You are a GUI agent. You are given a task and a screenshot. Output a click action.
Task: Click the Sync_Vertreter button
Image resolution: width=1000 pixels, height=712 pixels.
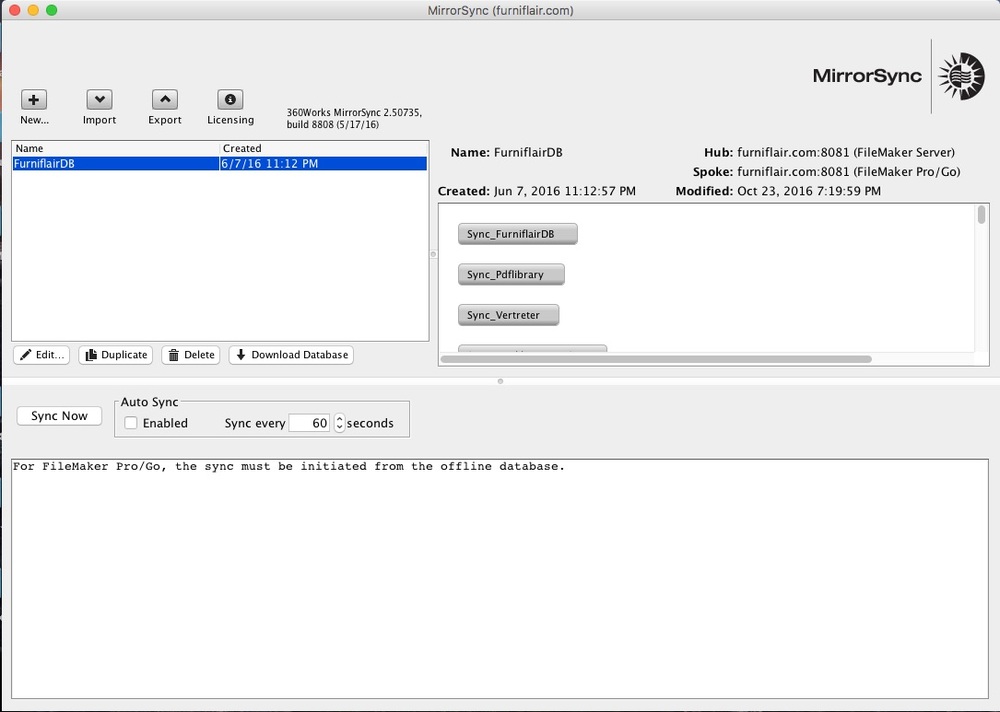tap(509, 315)
